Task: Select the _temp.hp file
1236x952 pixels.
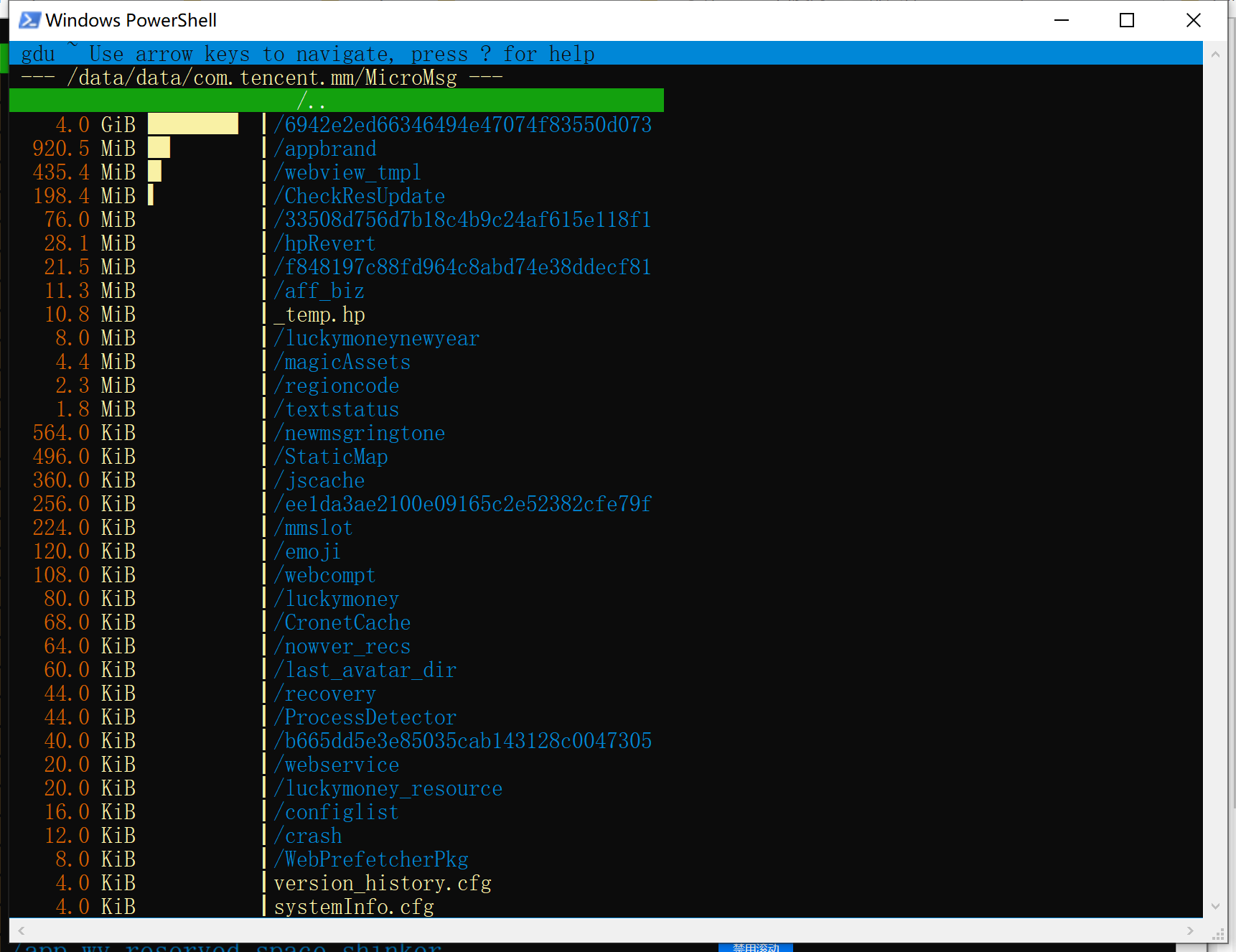Action: [319, 314]
